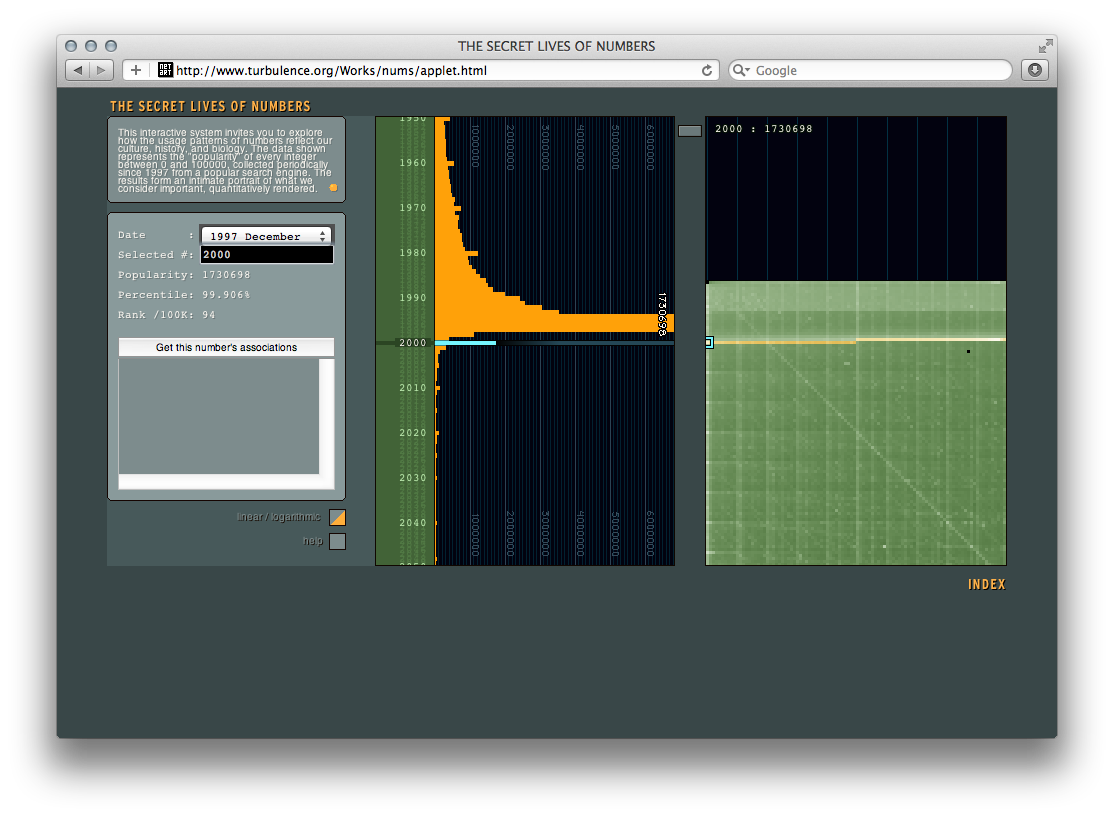Click the plus add-bookmark button
This screenshot has height=817, width=1114.
[x=136, y=70]
